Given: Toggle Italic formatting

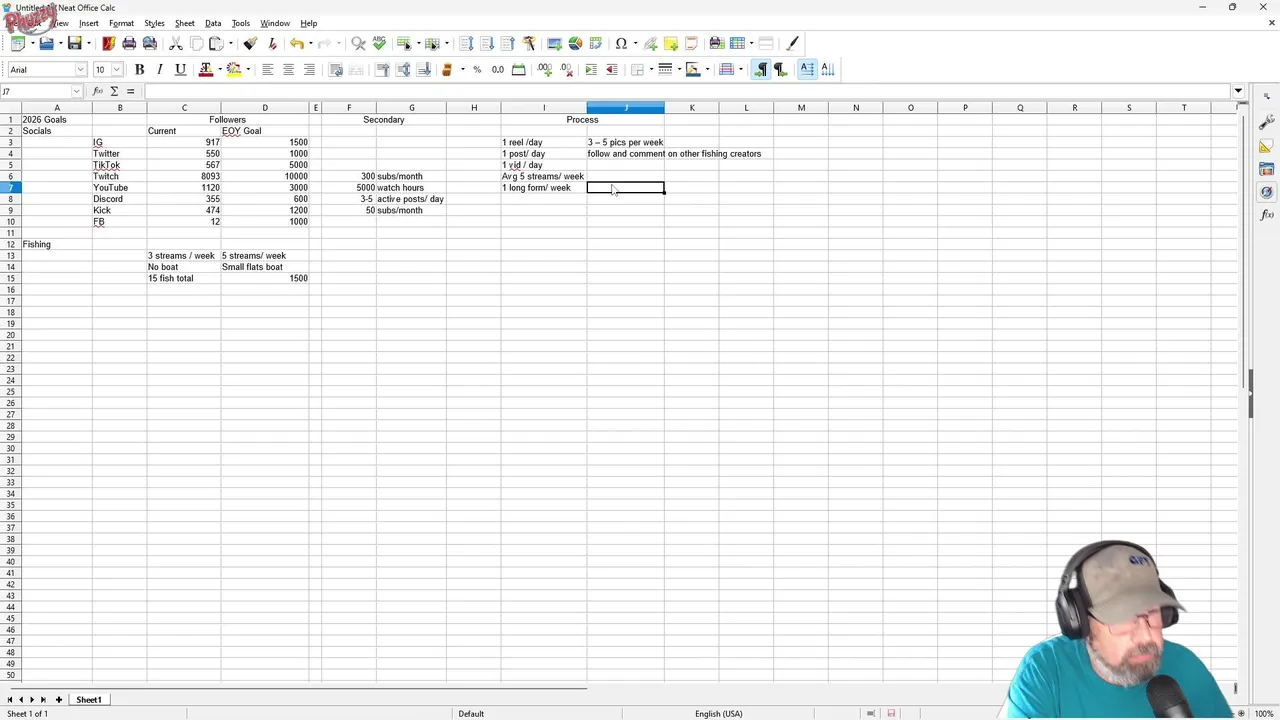Looking at the screenshot, I should click(x=159, y=69).
